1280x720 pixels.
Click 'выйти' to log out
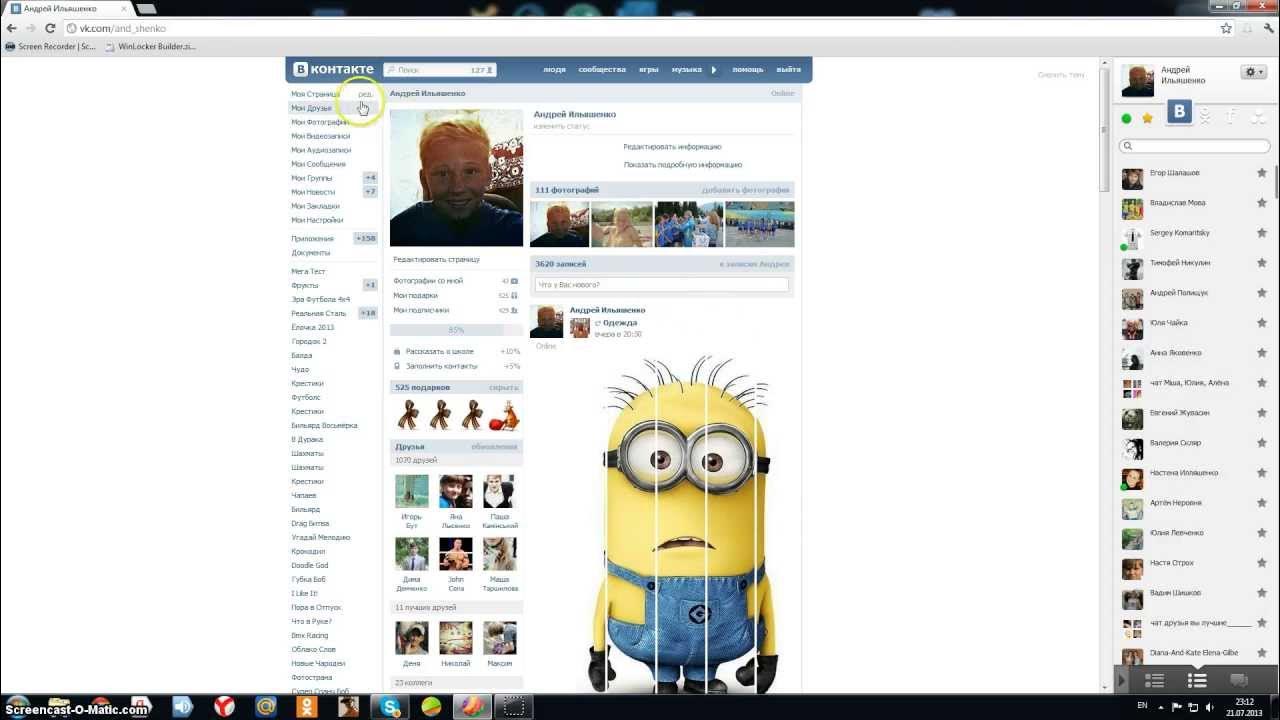789,70
